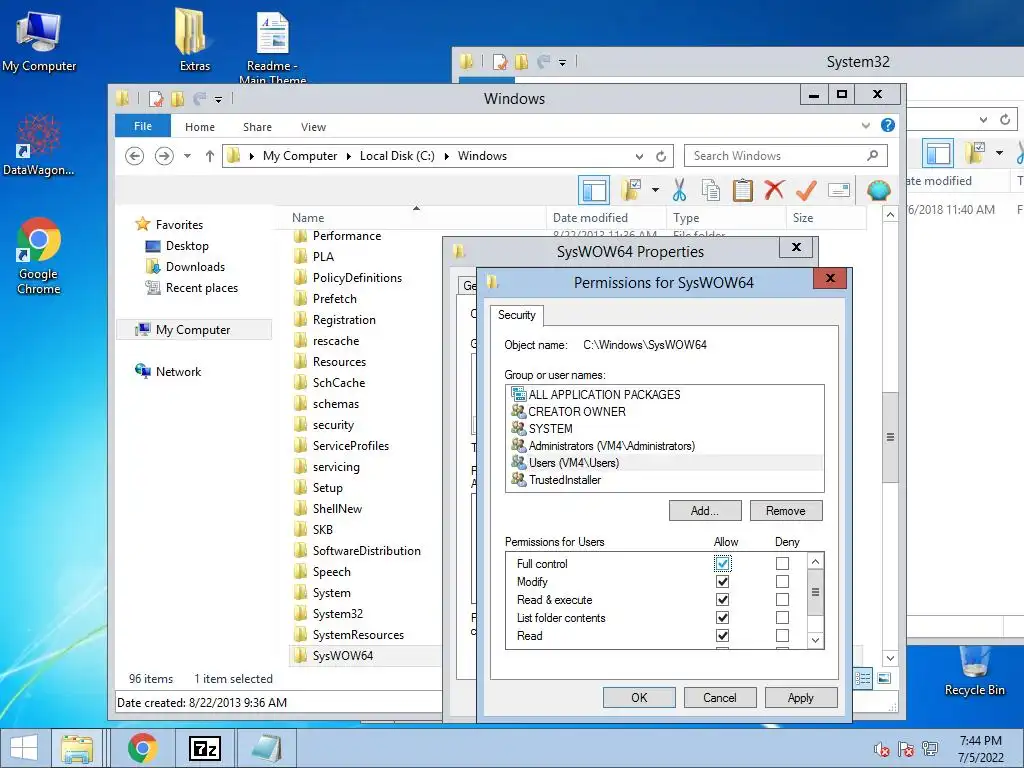Click the Back navigation arrow in Windows window

(135, 156)
